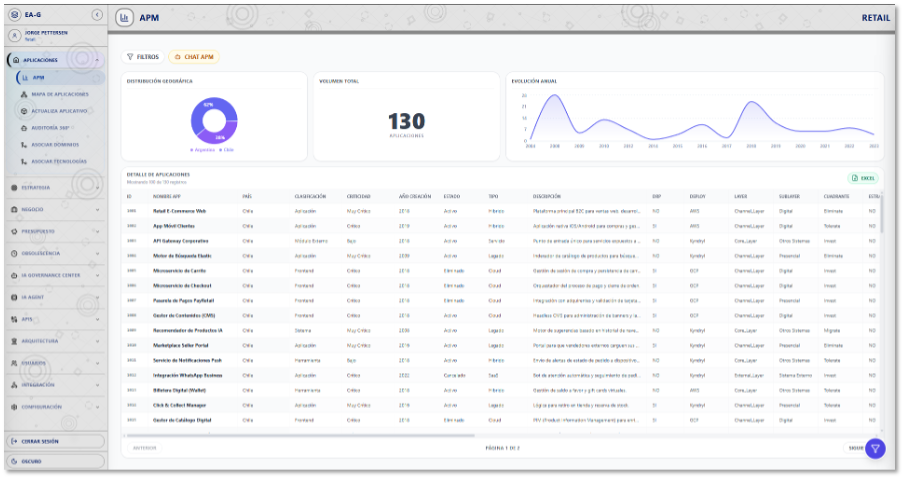Screen dimensions: 904x480
Task: Open Actualiza Aplicativo from the sidebar
Action: [59, 111]
